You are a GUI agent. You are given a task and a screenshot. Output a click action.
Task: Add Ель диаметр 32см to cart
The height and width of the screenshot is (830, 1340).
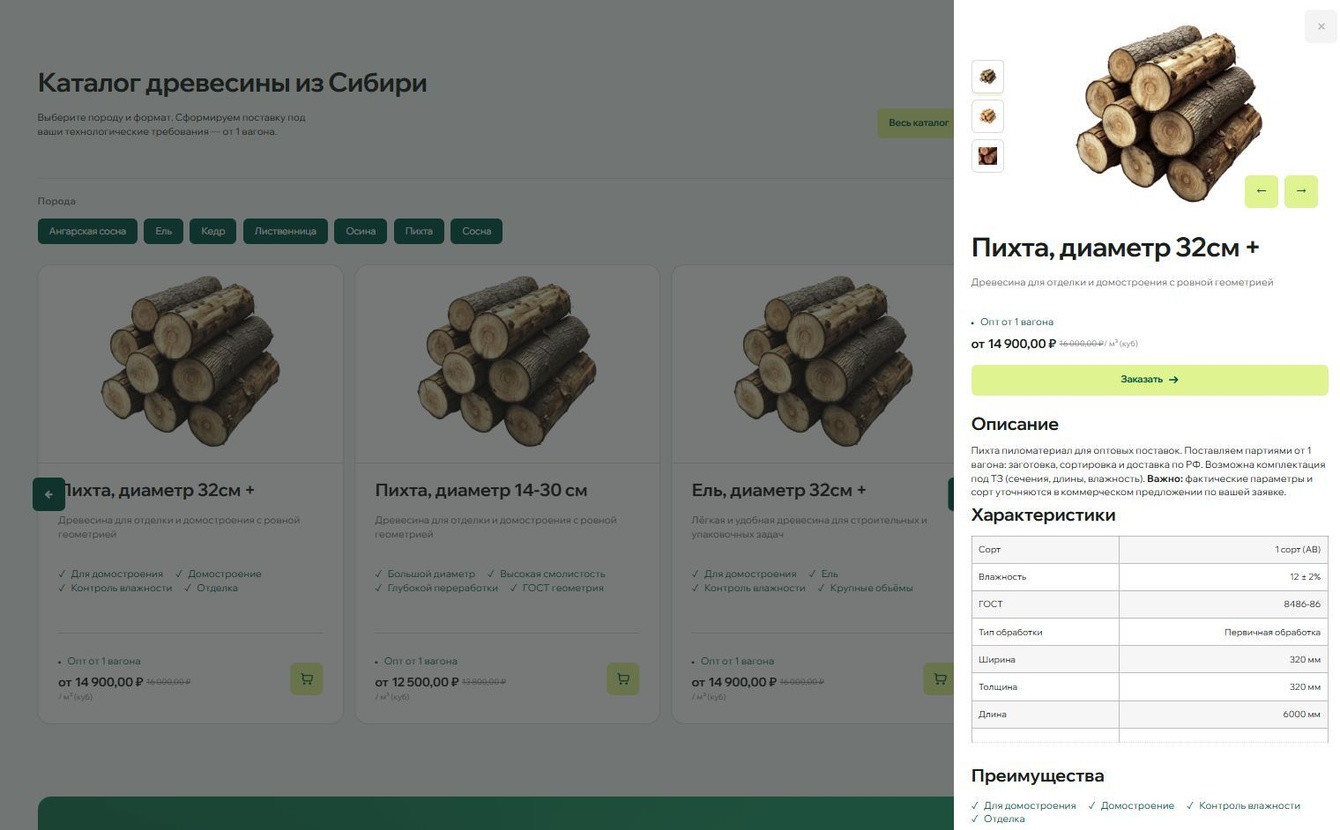tap(939, 679)
